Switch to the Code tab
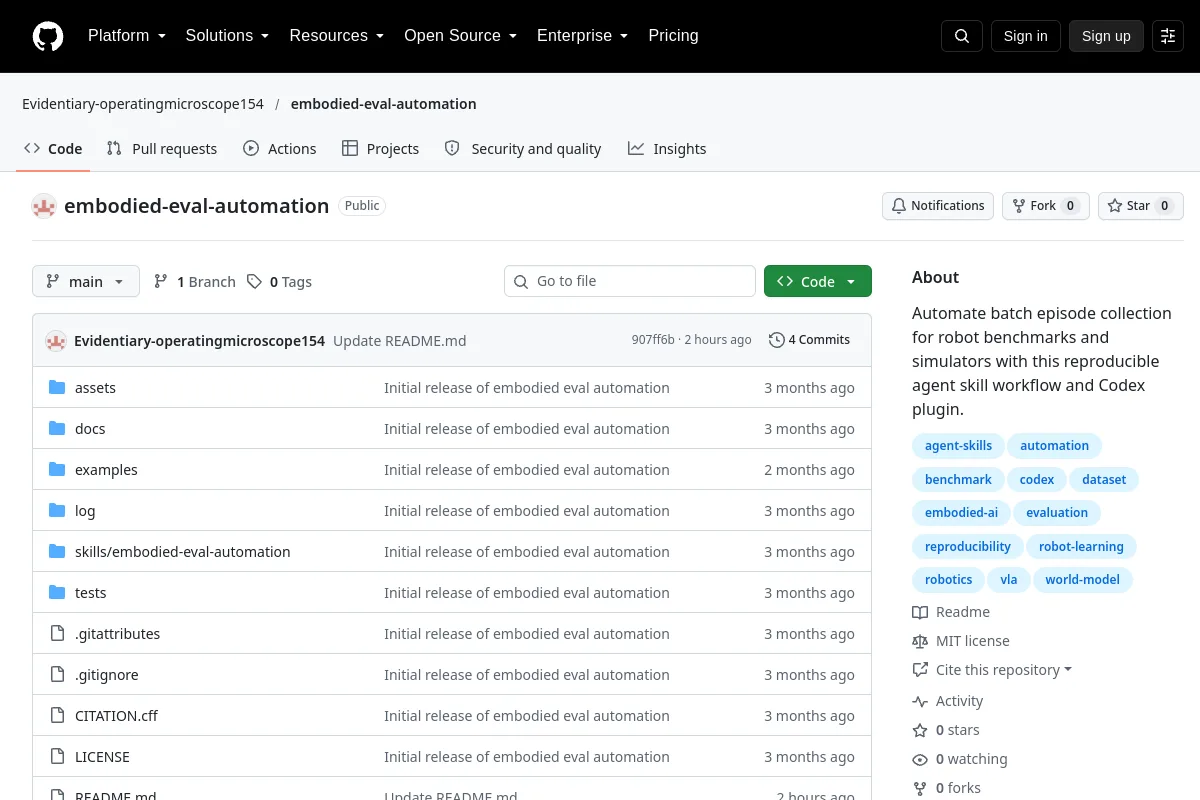 coord(54,149)
